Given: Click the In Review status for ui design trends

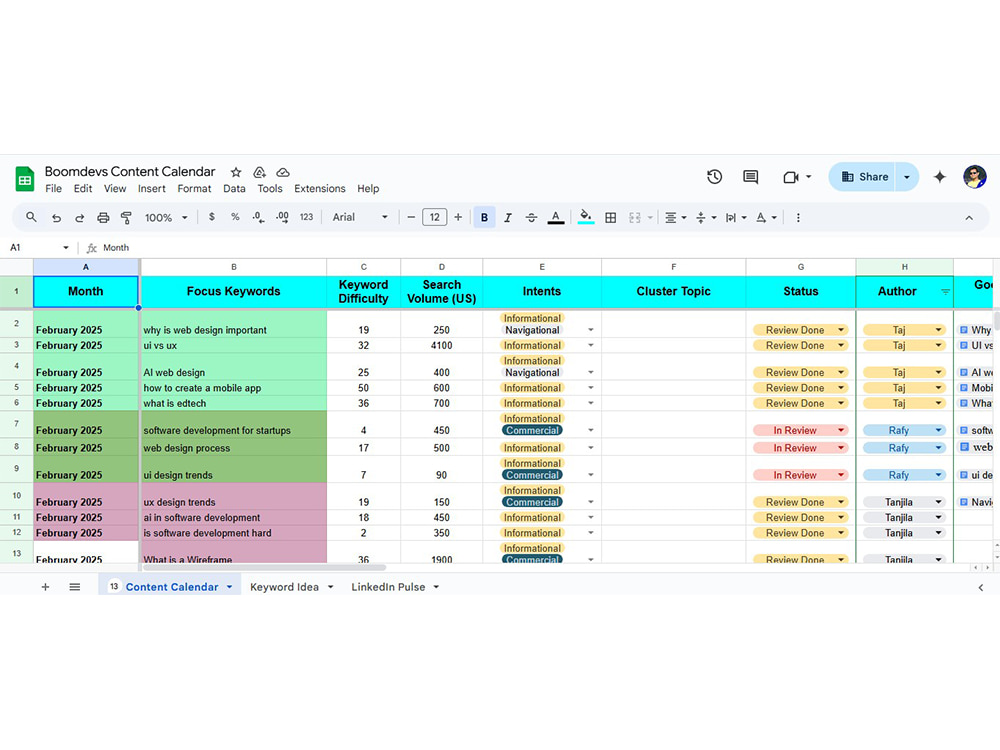Looking at the screenshot, I should click(801, 476).
